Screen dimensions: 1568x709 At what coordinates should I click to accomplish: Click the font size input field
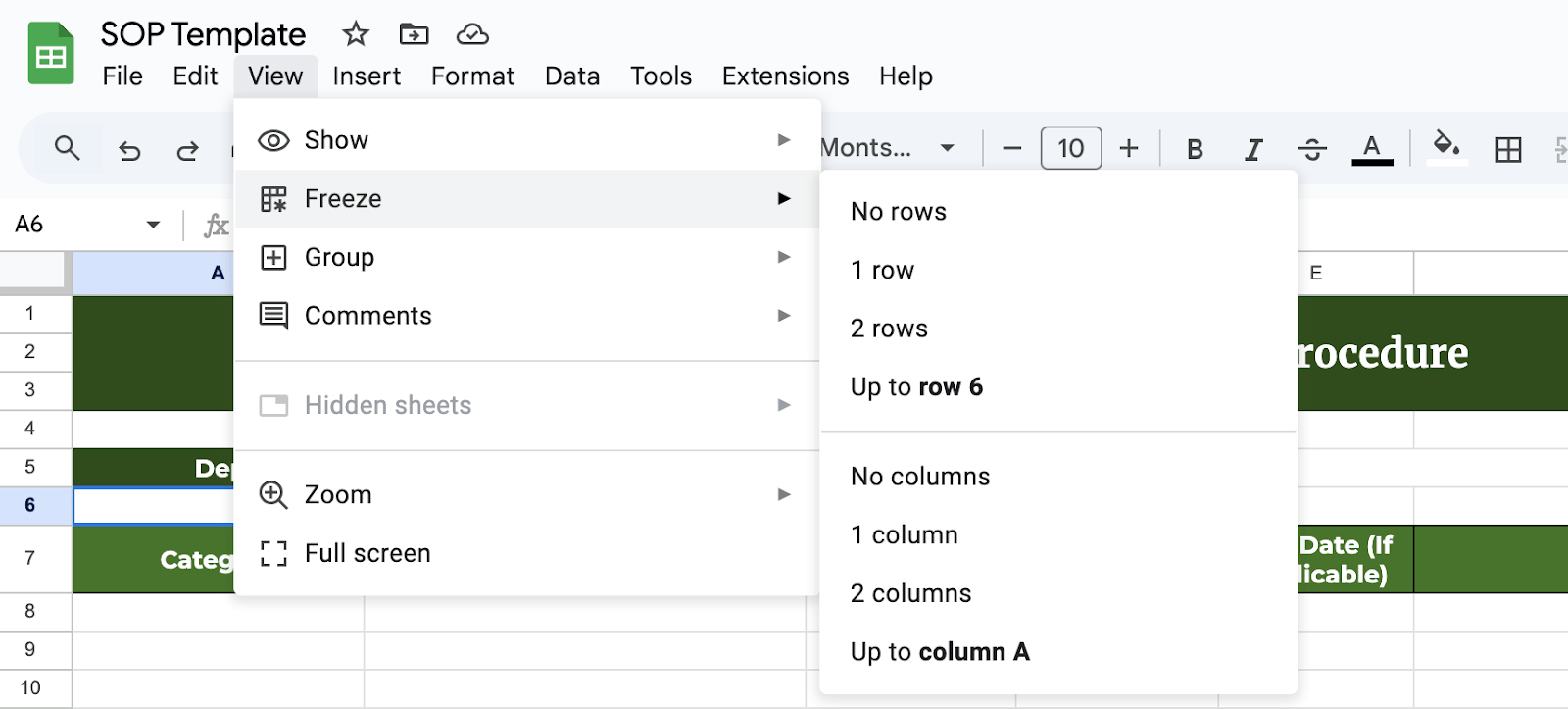(1070, 148)
